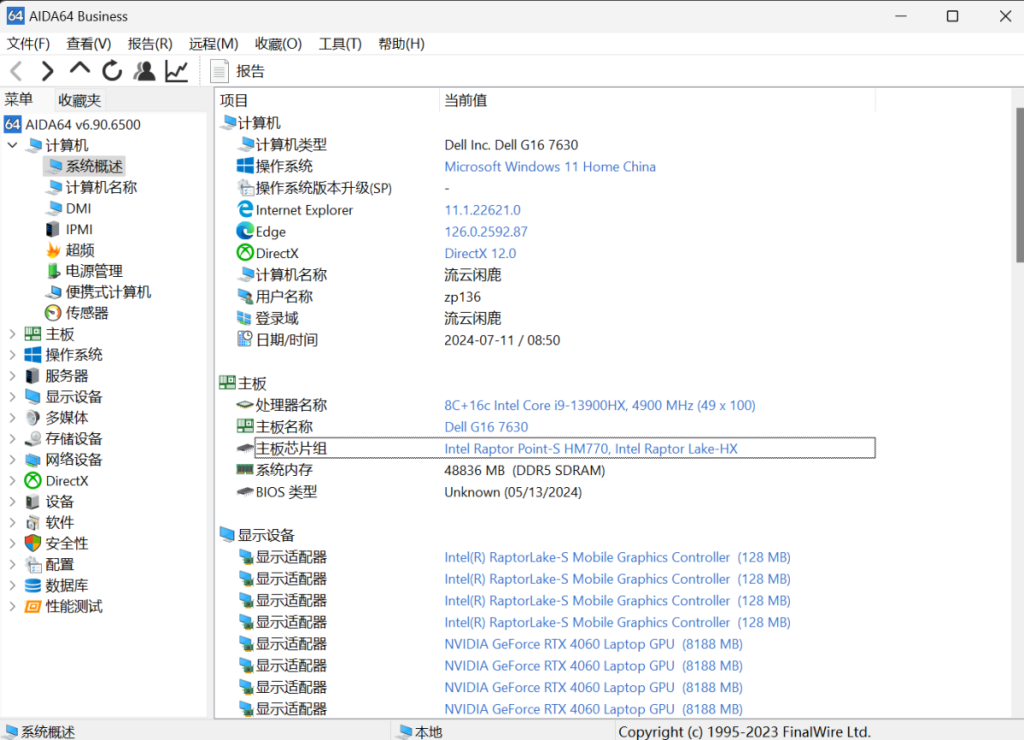Refresh the page with the circular arrow icon
The width and height of the screenshot is (1024, 740).
pos(112,71)
